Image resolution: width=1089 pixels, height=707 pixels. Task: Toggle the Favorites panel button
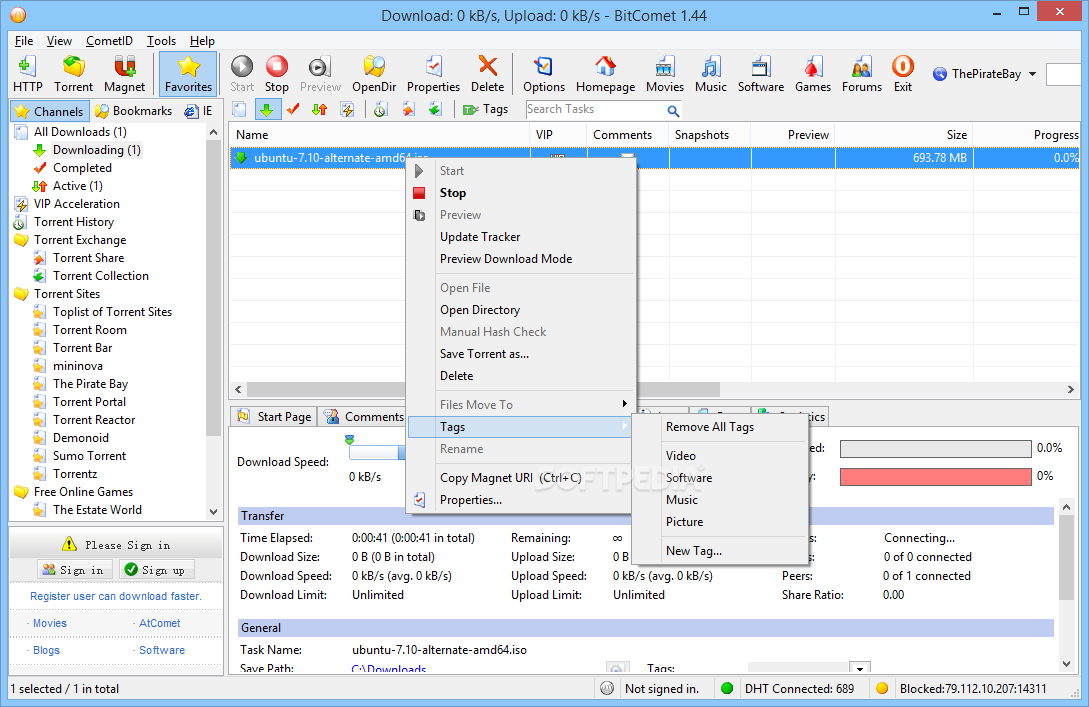[x=188, y=74]
